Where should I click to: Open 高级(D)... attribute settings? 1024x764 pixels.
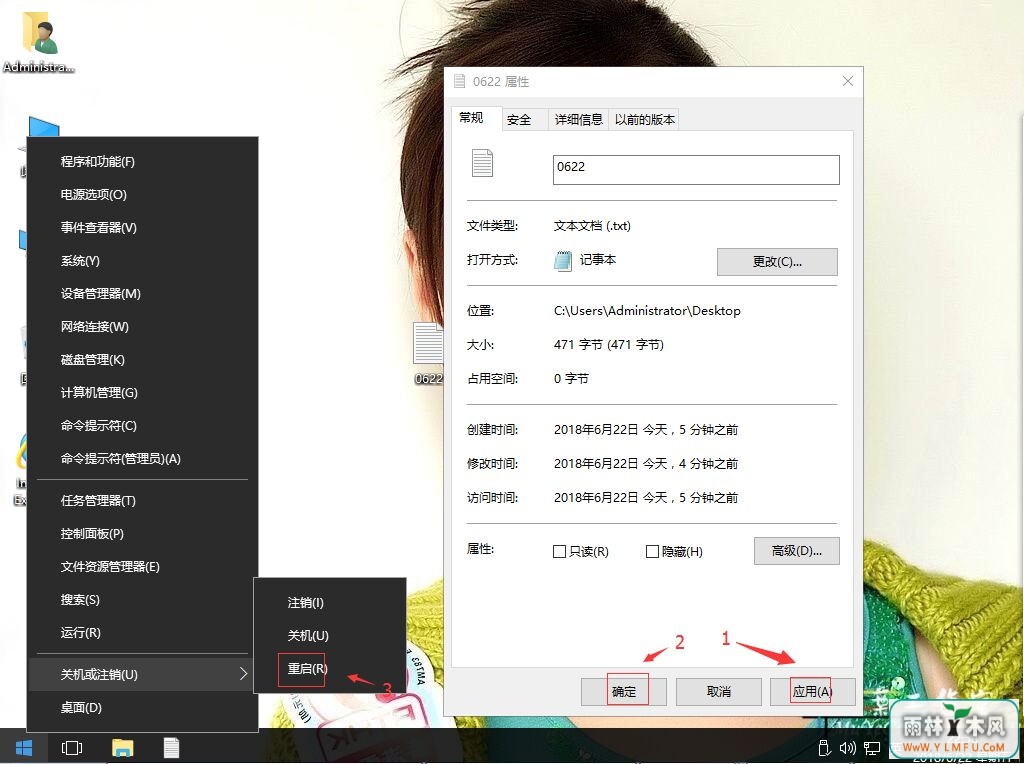tap(797, 551)
